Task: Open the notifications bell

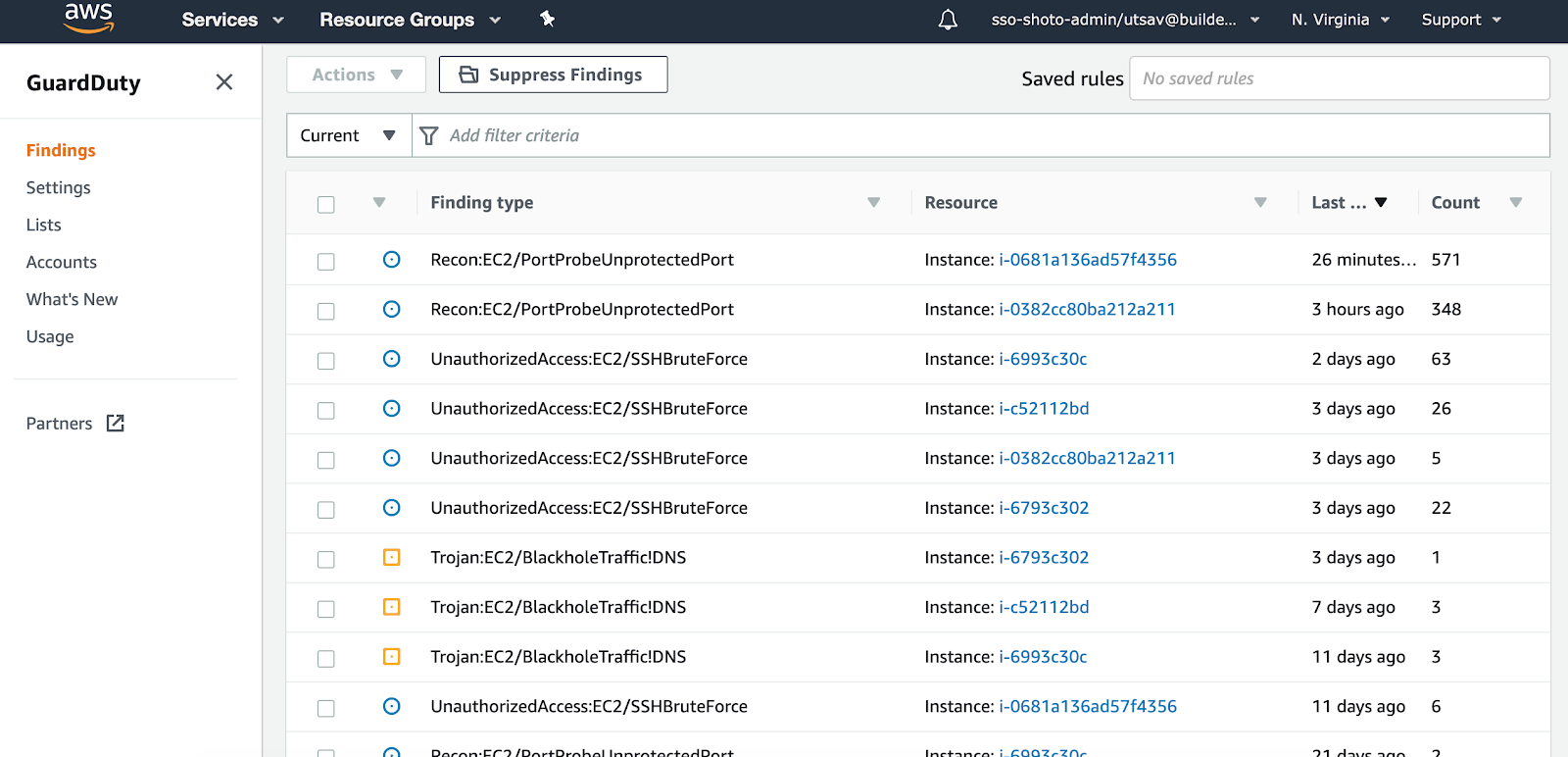Action: 948,20
